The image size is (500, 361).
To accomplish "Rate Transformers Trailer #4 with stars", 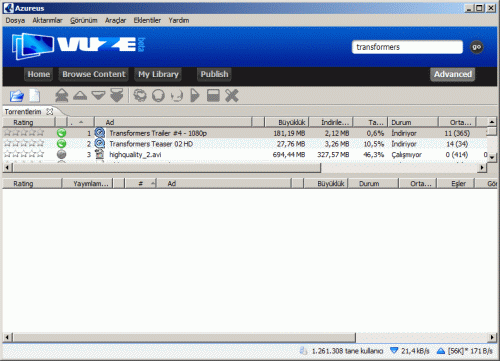I will click(x=24, y=133).
